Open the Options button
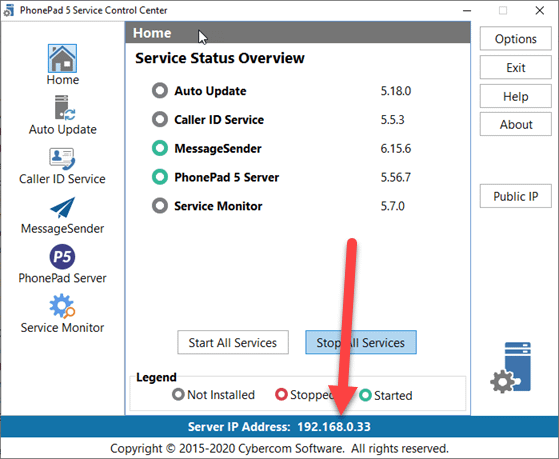This screenshot has height=459, width=559. 516,39
